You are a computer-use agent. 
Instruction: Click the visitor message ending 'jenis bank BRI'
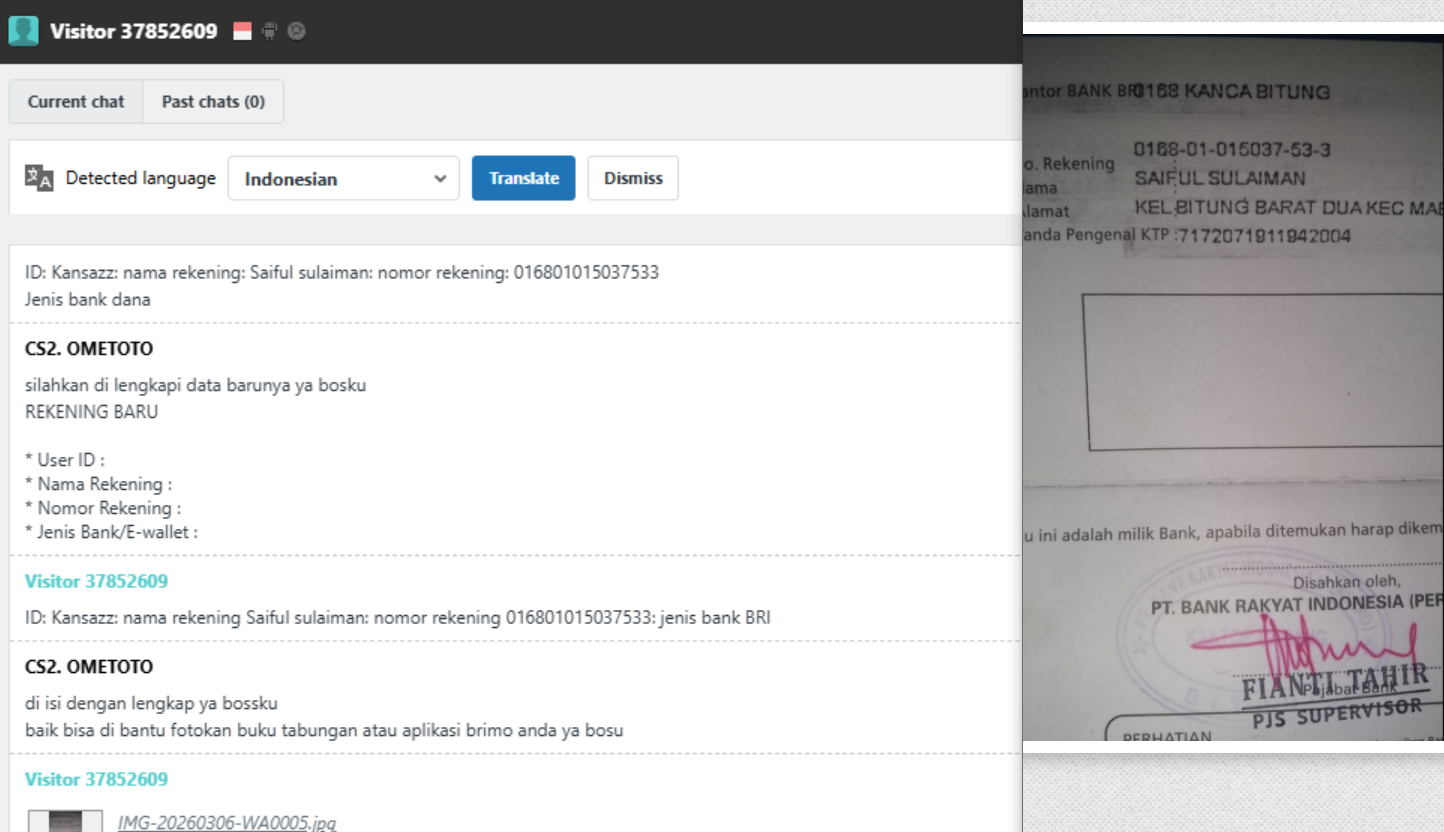point(398,617)
